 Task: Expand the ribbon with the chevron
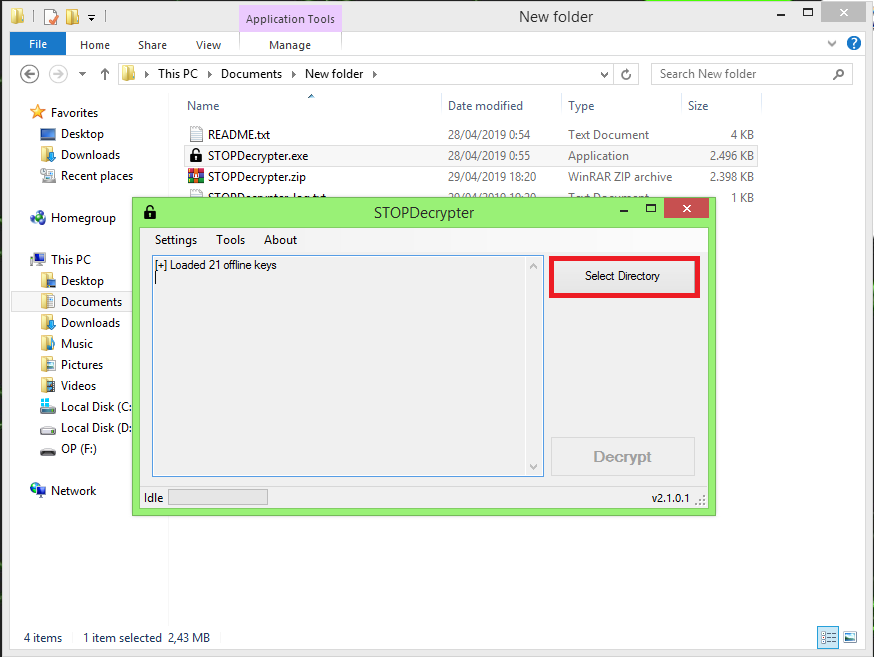(832, 43)
